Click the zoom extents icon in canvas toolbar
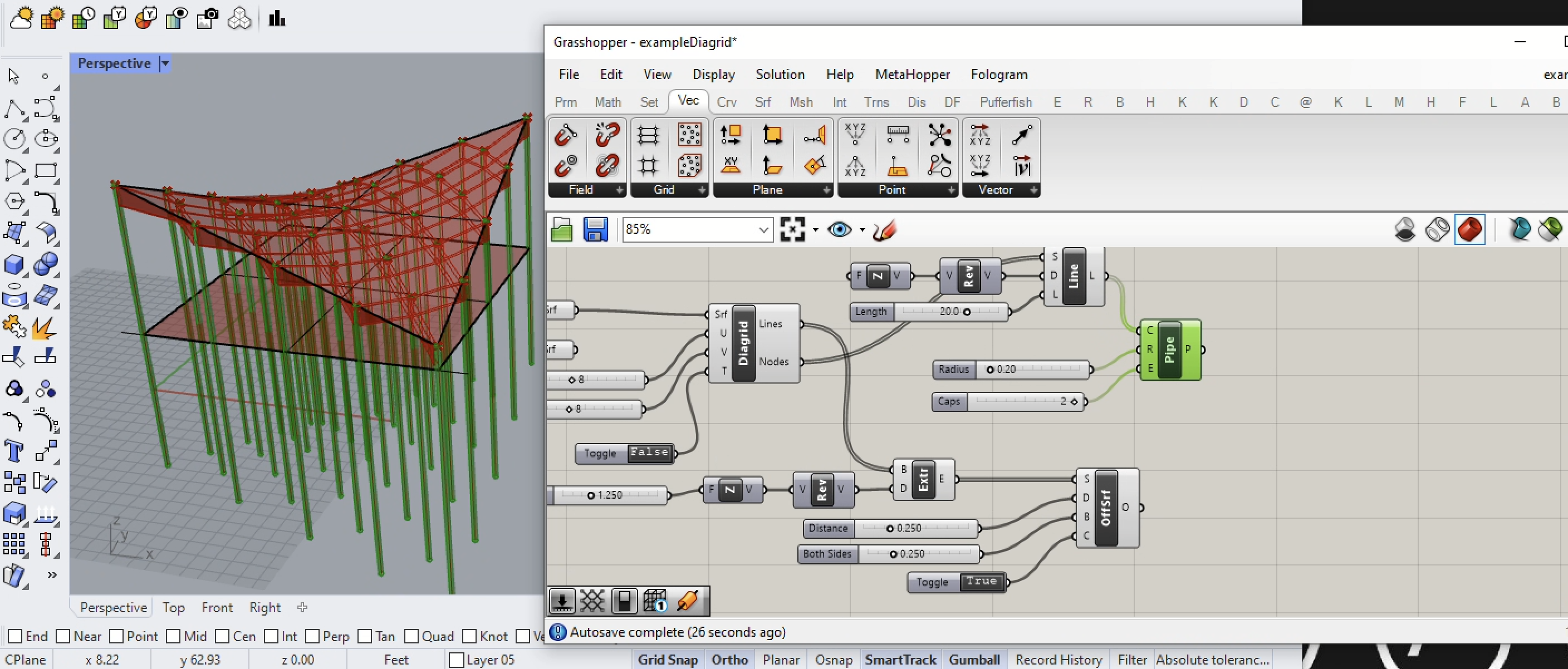 [x=792, y=230]
